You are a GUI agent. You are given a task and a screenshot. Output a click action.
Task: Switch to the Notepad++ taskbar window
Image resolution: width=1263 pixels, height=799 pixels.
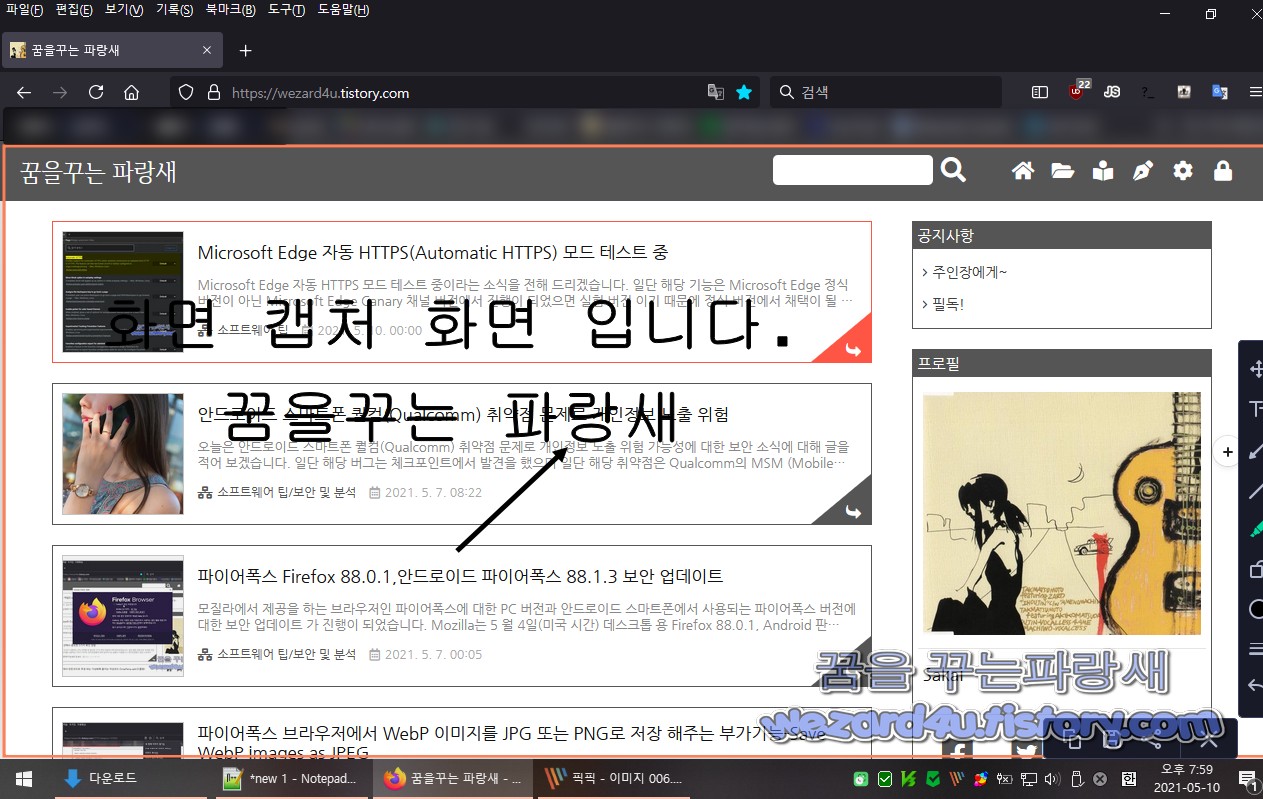coord(292,778)
